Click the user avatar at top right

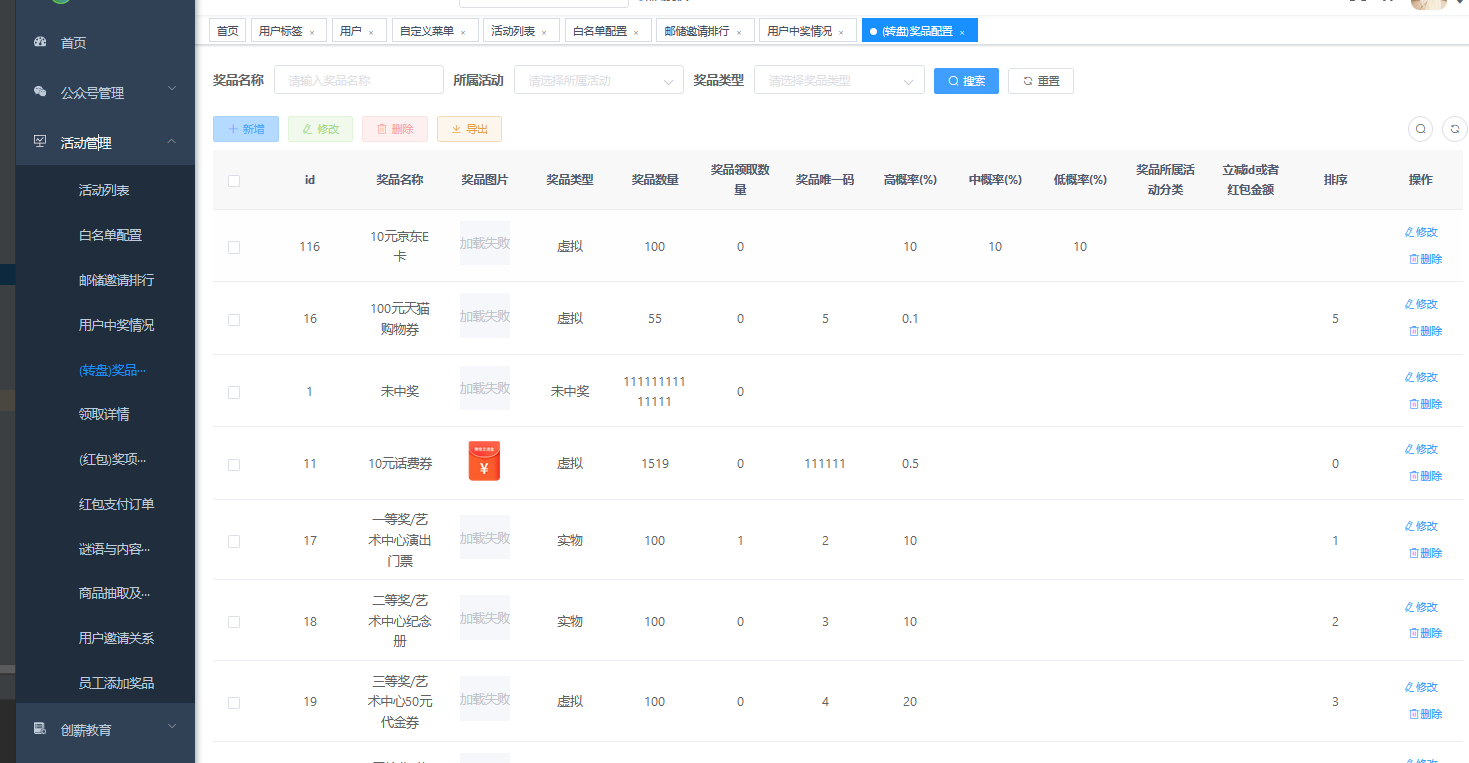pyautogui.click(x=1428, y=4)
